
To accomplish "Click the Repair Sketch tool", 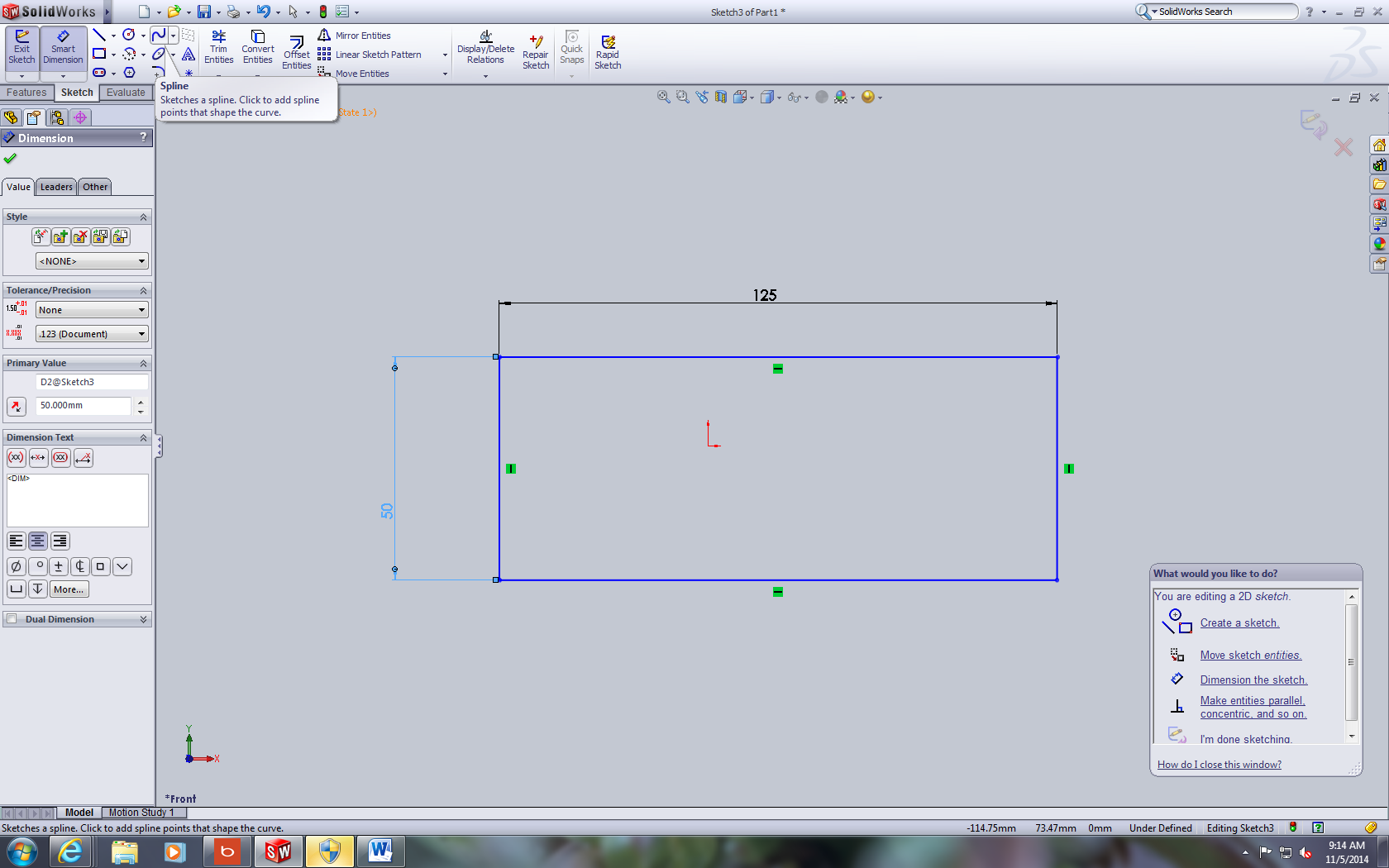I will point(536,53).
